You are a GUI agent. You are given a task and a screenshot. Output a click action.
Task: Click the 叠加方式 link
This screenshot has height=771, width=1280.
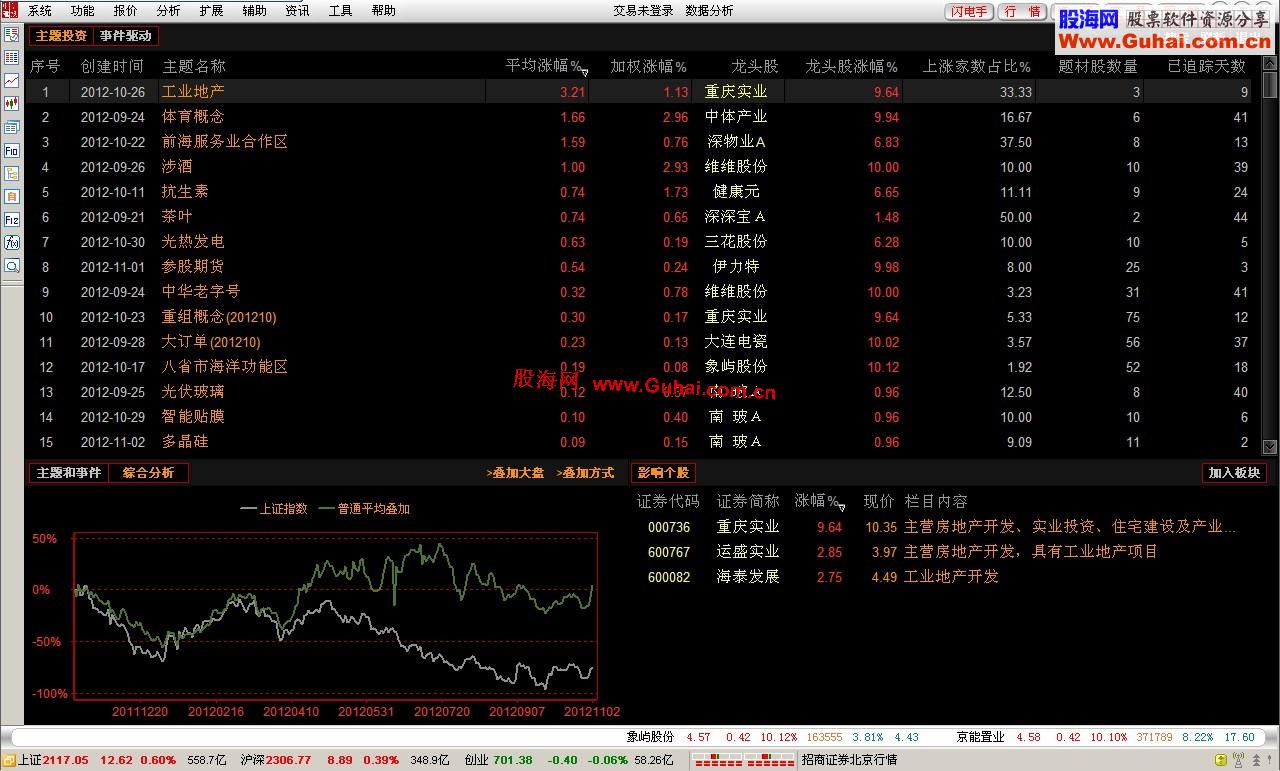pyautogui.click(x=585, y=473)
